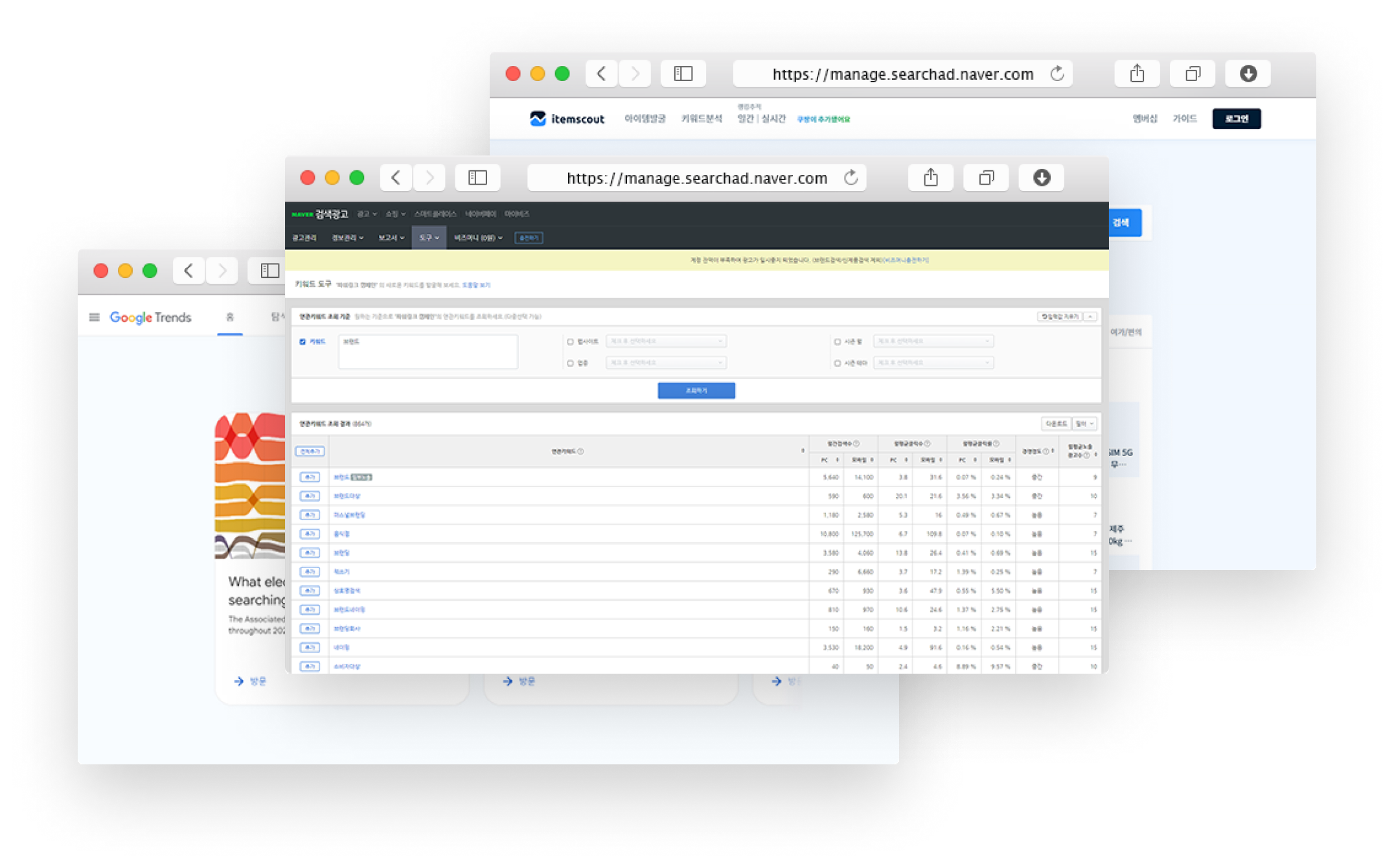Click the itemscout 로그인 button
The width and height of the screenshot is (1394, 868).
coord(1236,119)
